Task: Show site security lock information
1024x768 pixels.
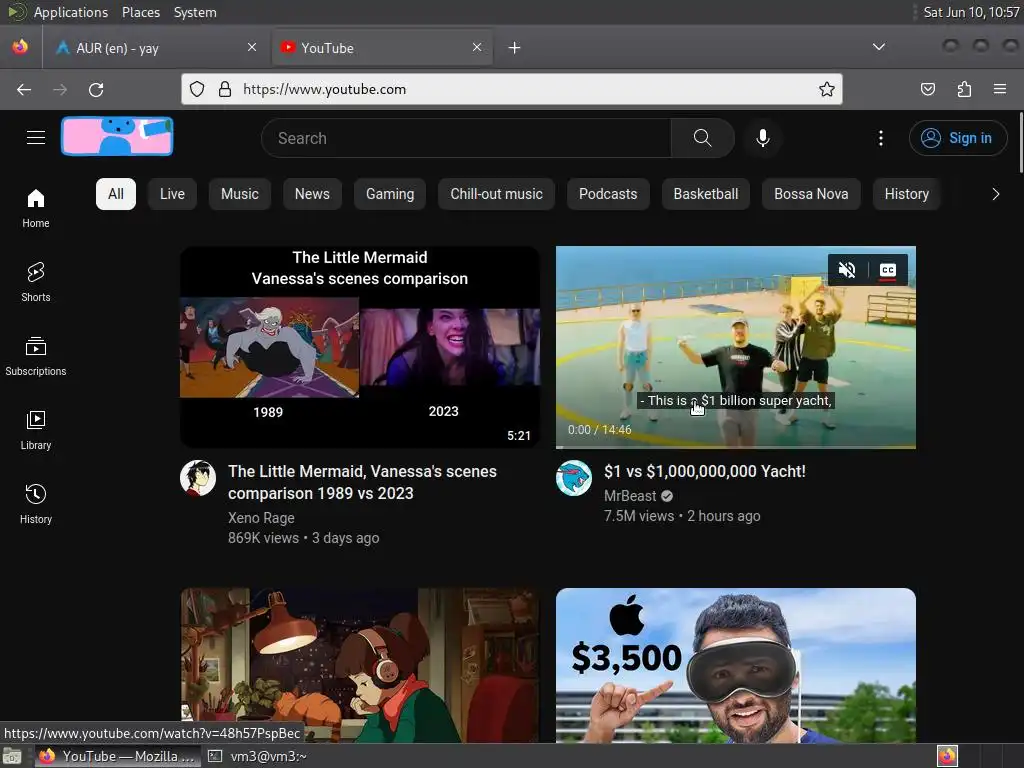Action: (x=225, y=89)
